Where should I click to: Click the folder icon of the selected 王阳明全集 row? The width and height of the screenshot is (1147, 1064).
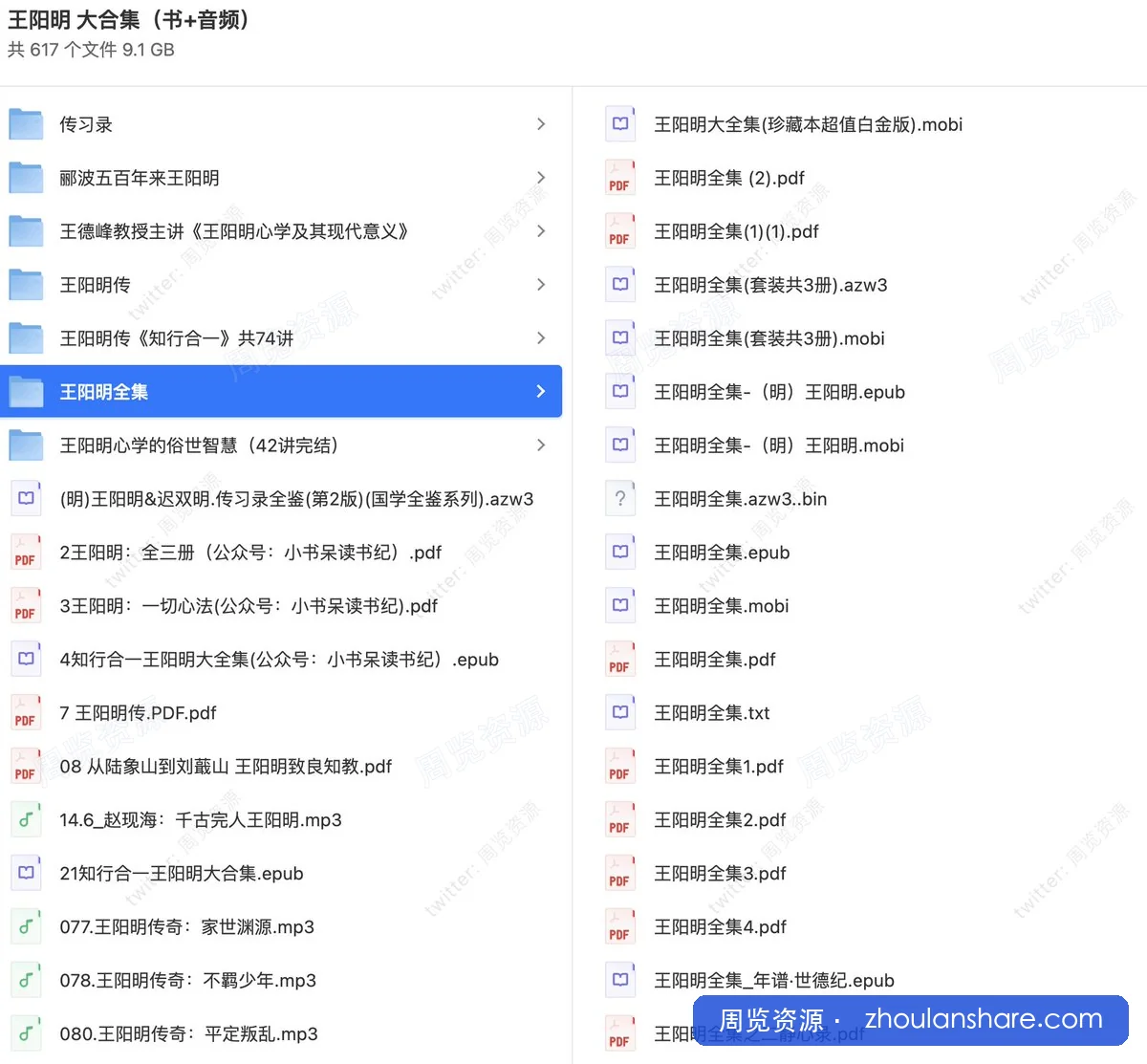click(x=26, y=392)
